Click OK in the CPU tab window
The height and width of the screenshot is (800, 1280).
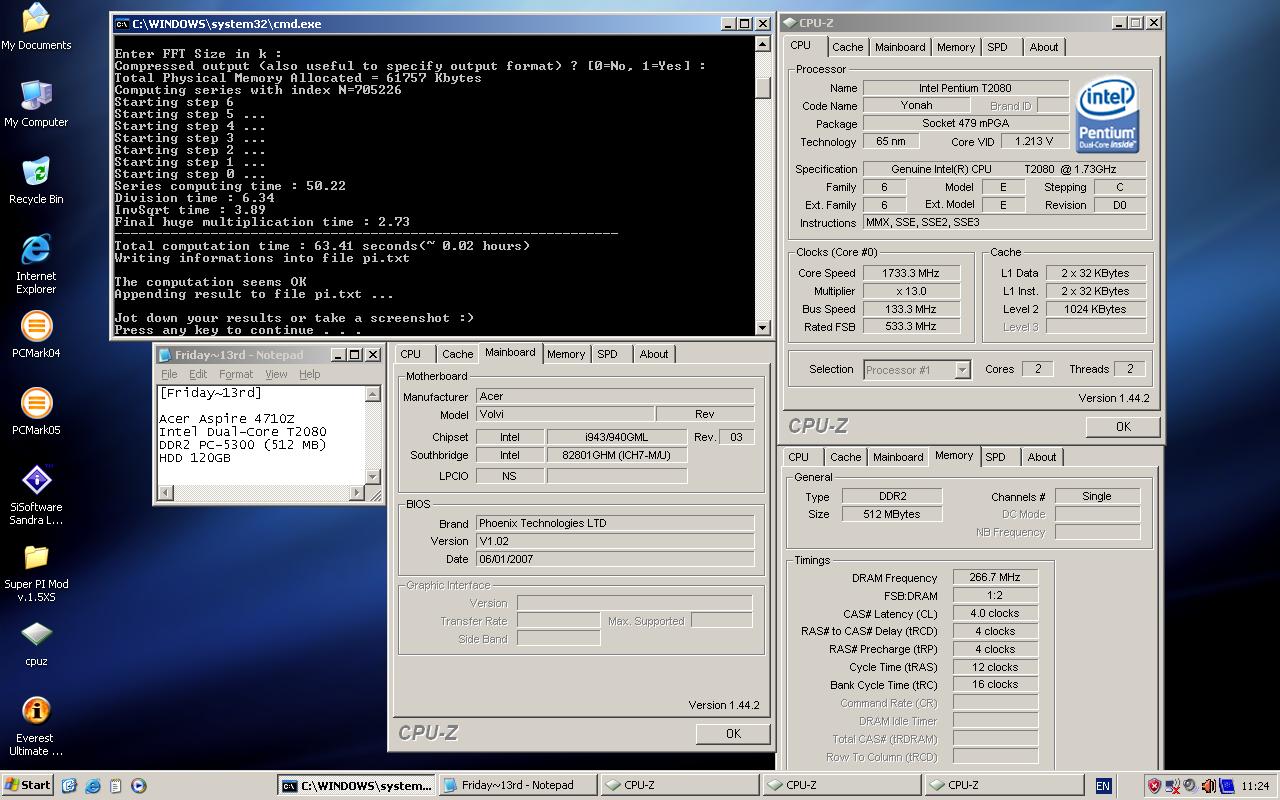click(x=1123, y=426)
